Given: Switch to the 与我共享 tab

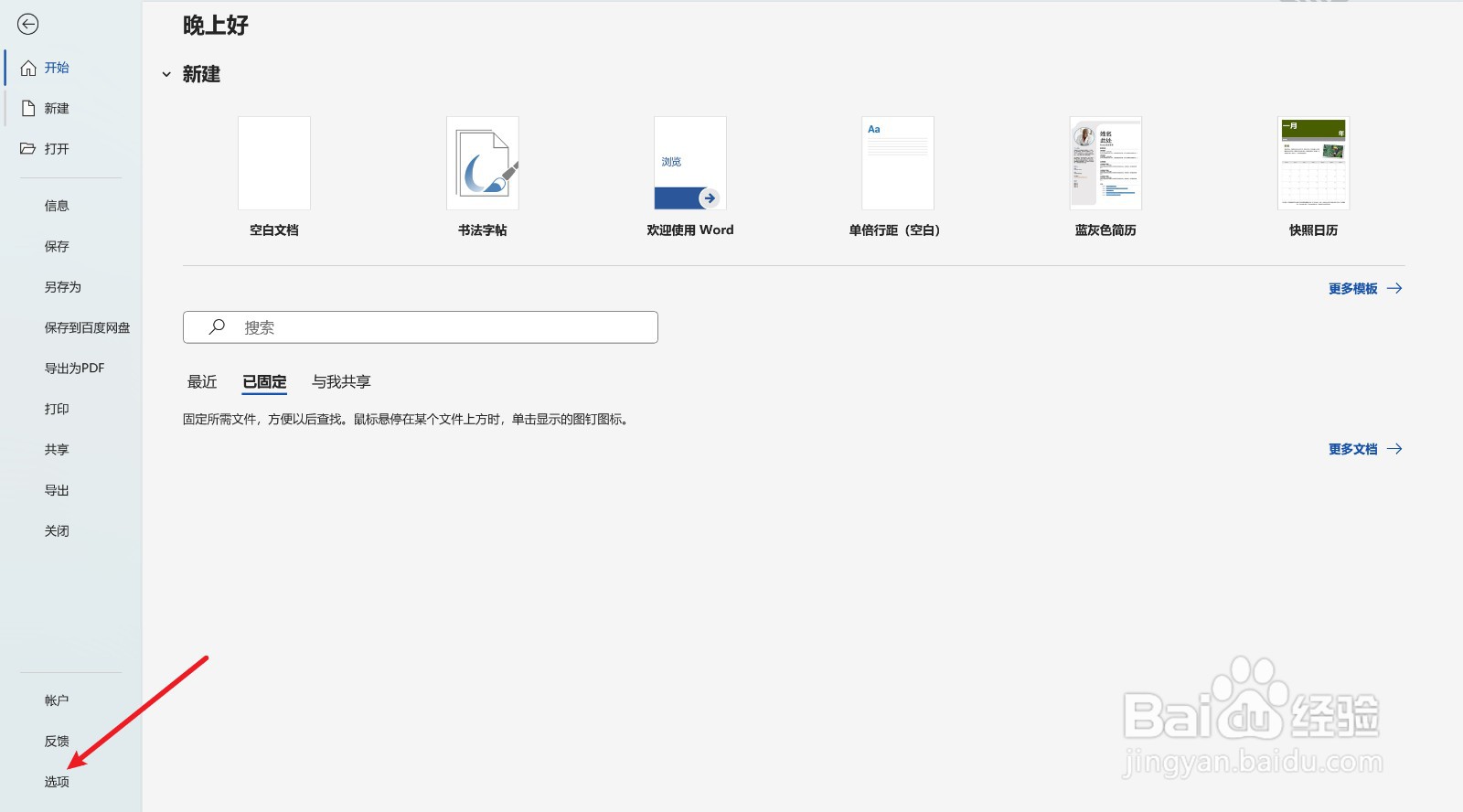Looking at the screenshot, I should pyautogui.click(x=341, y=381).
